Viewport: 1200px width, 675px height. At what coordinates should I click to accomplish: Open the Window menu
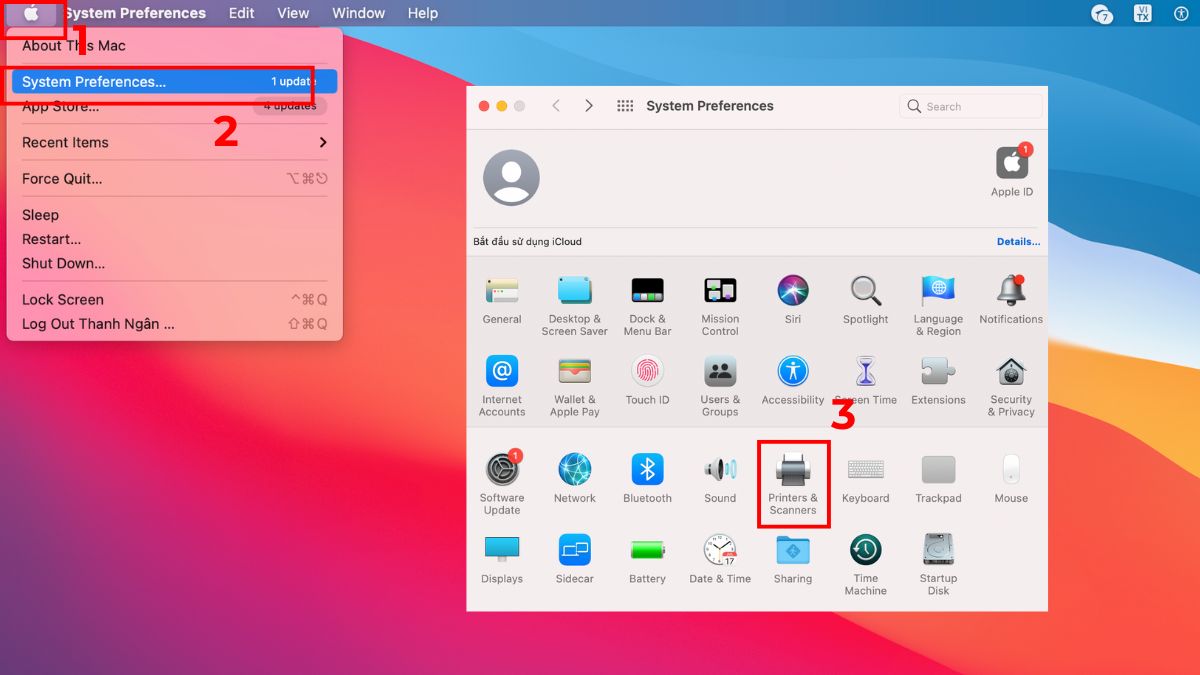(358, 13)
